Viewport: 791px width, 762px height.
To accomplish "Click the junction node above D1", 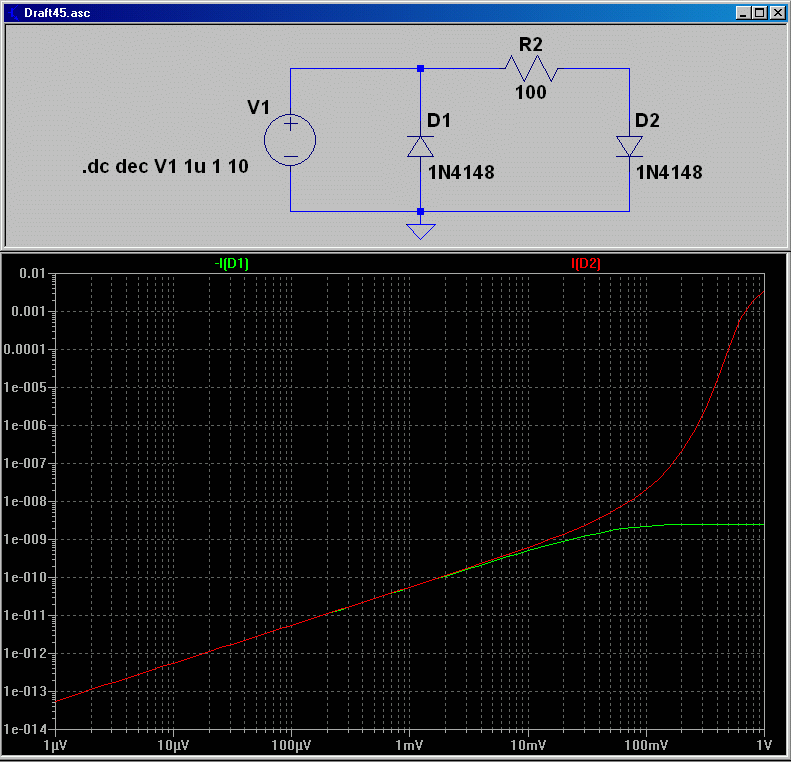I will (420, 69).
